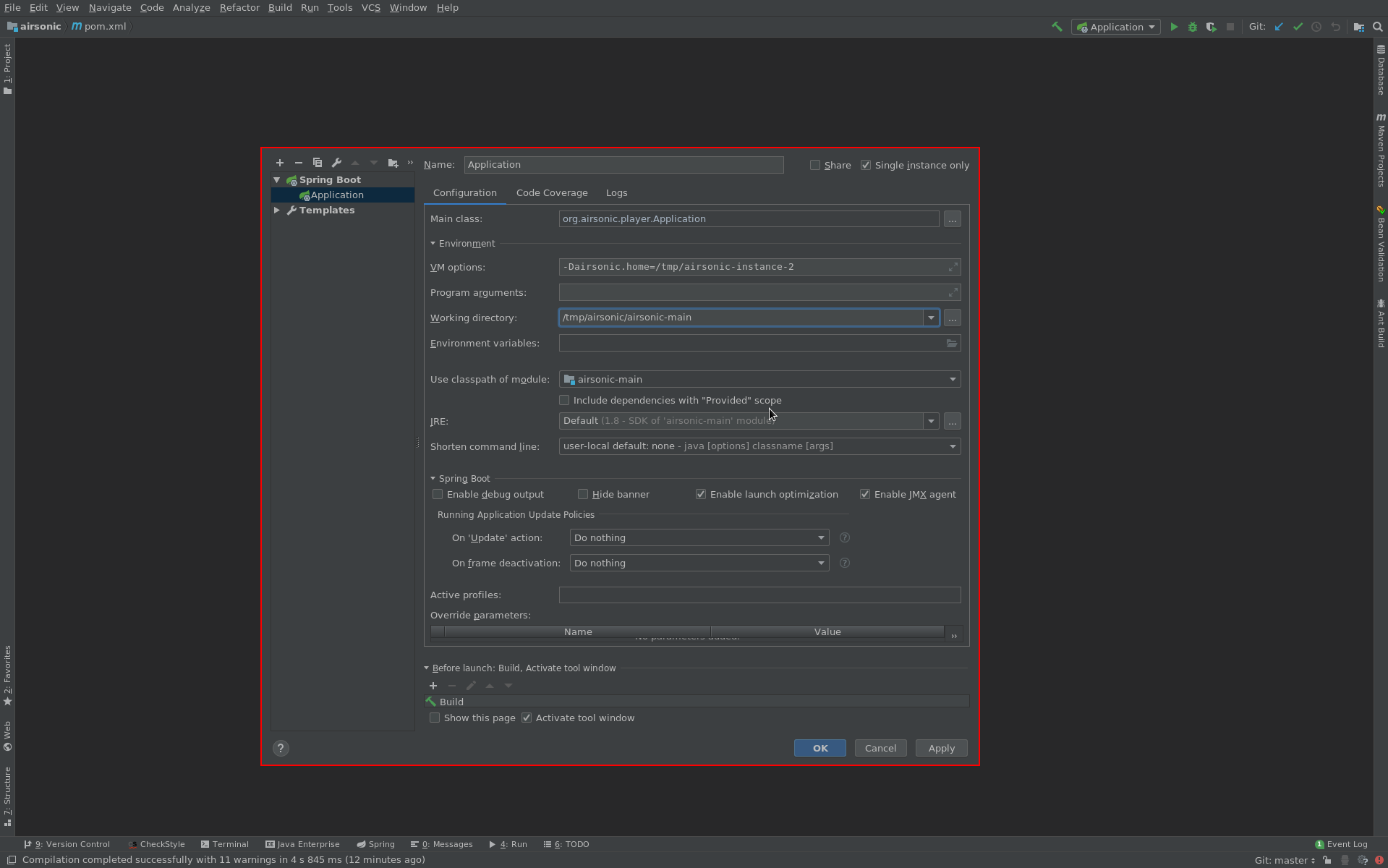Copy the selected run configuration
This screenshot has width=1388, height=868.
(x=318, y=163)
